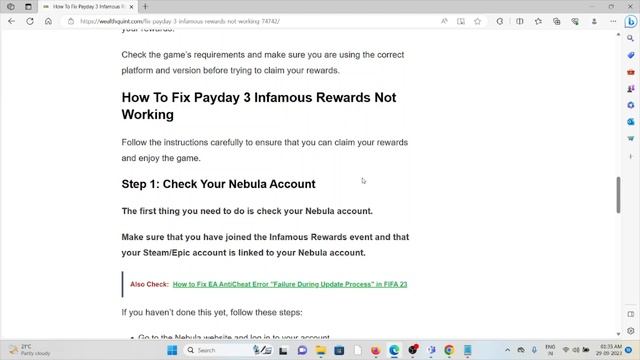Add this page to favorites star
640x360 pixels.
pos(478,21)
